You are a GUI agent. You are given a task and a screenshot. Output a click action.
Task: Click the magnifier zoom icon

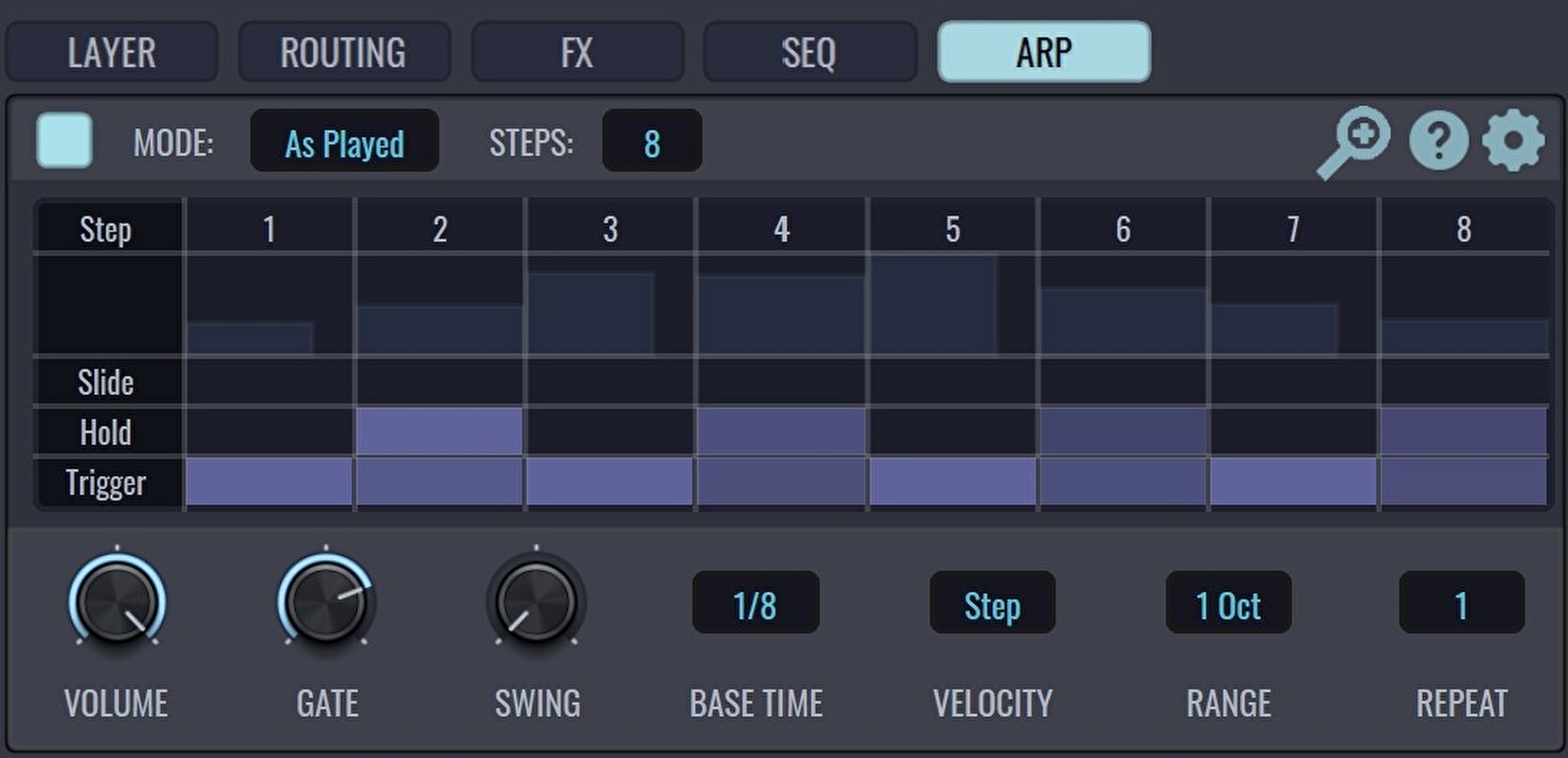point(1355,142)
